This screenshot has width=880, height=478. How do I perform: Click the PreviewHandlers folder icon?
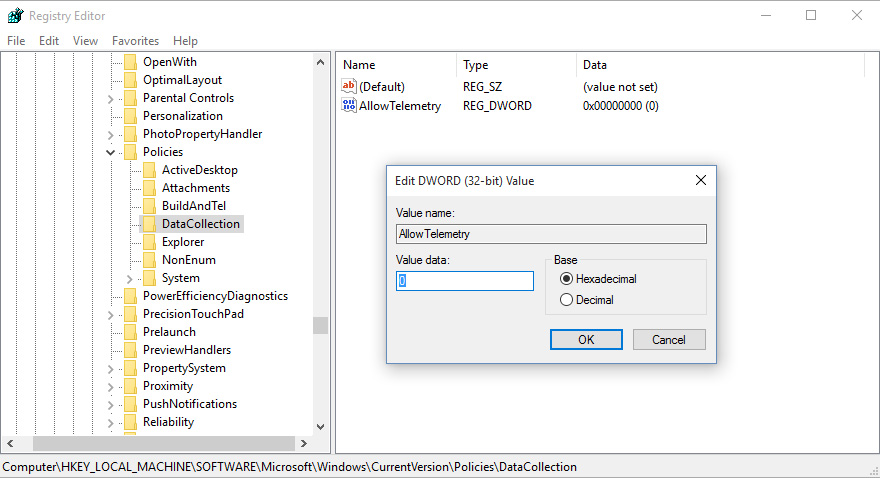point(130,350)
